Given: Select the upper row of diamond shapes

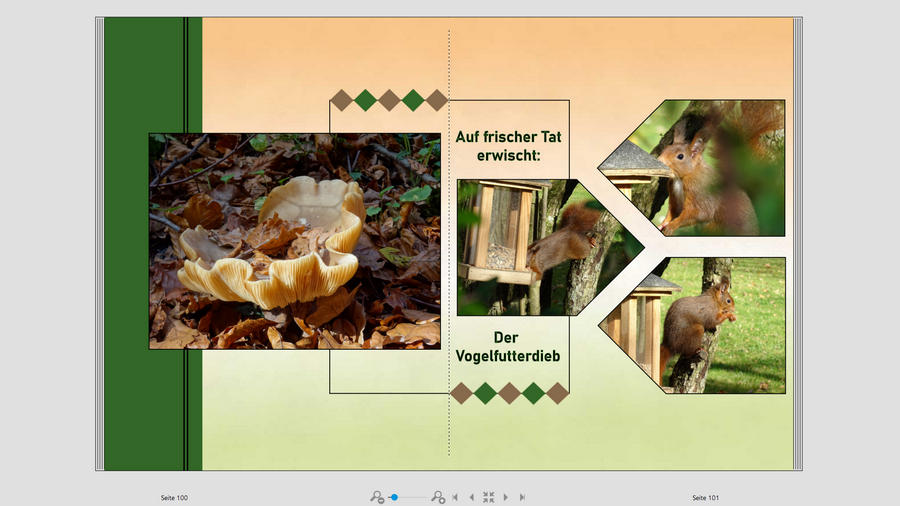Looking at the screenshot, I should point(388,100).
